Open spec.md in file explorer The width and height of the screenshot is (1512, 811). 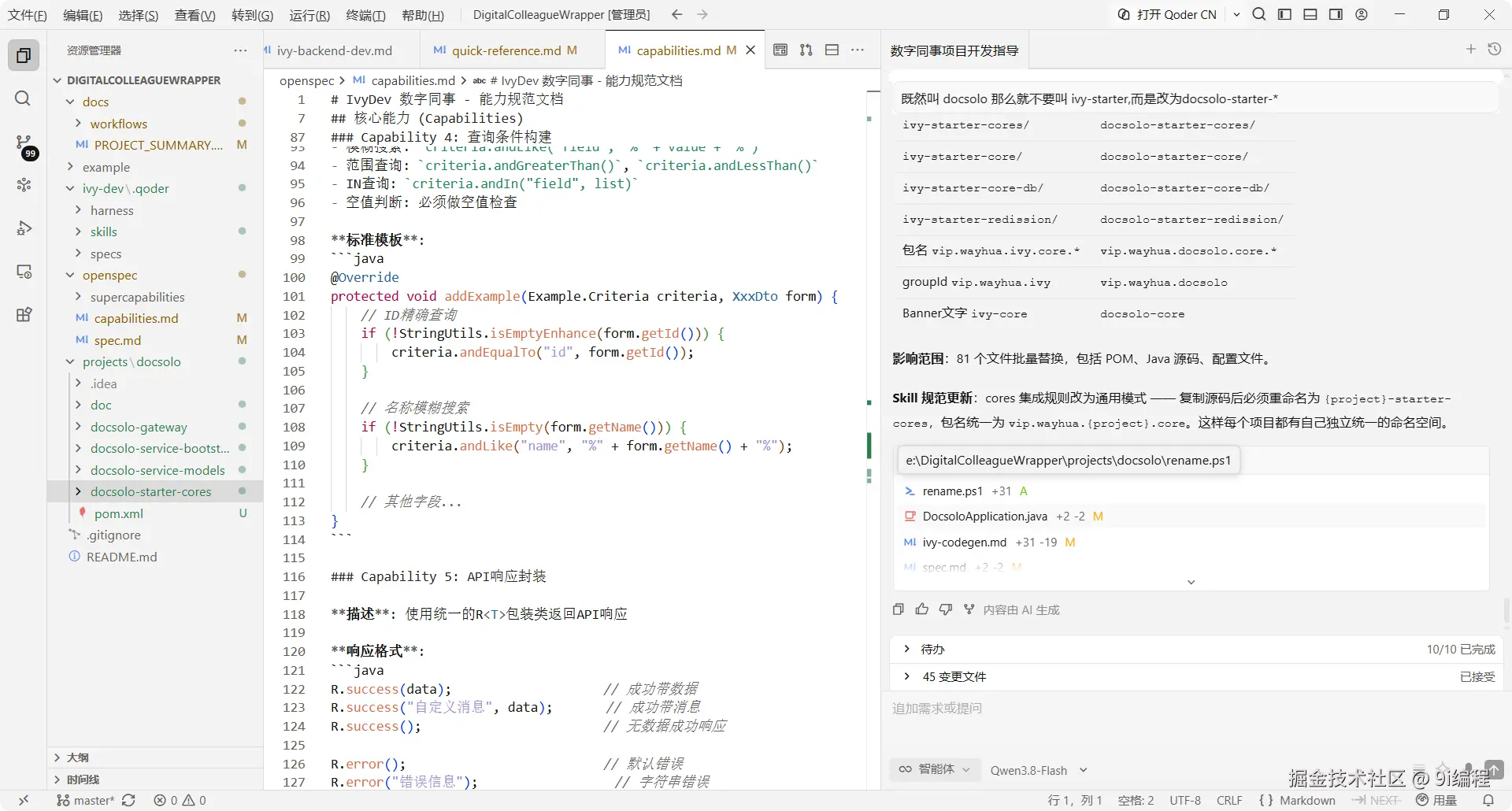coord(155,340)
